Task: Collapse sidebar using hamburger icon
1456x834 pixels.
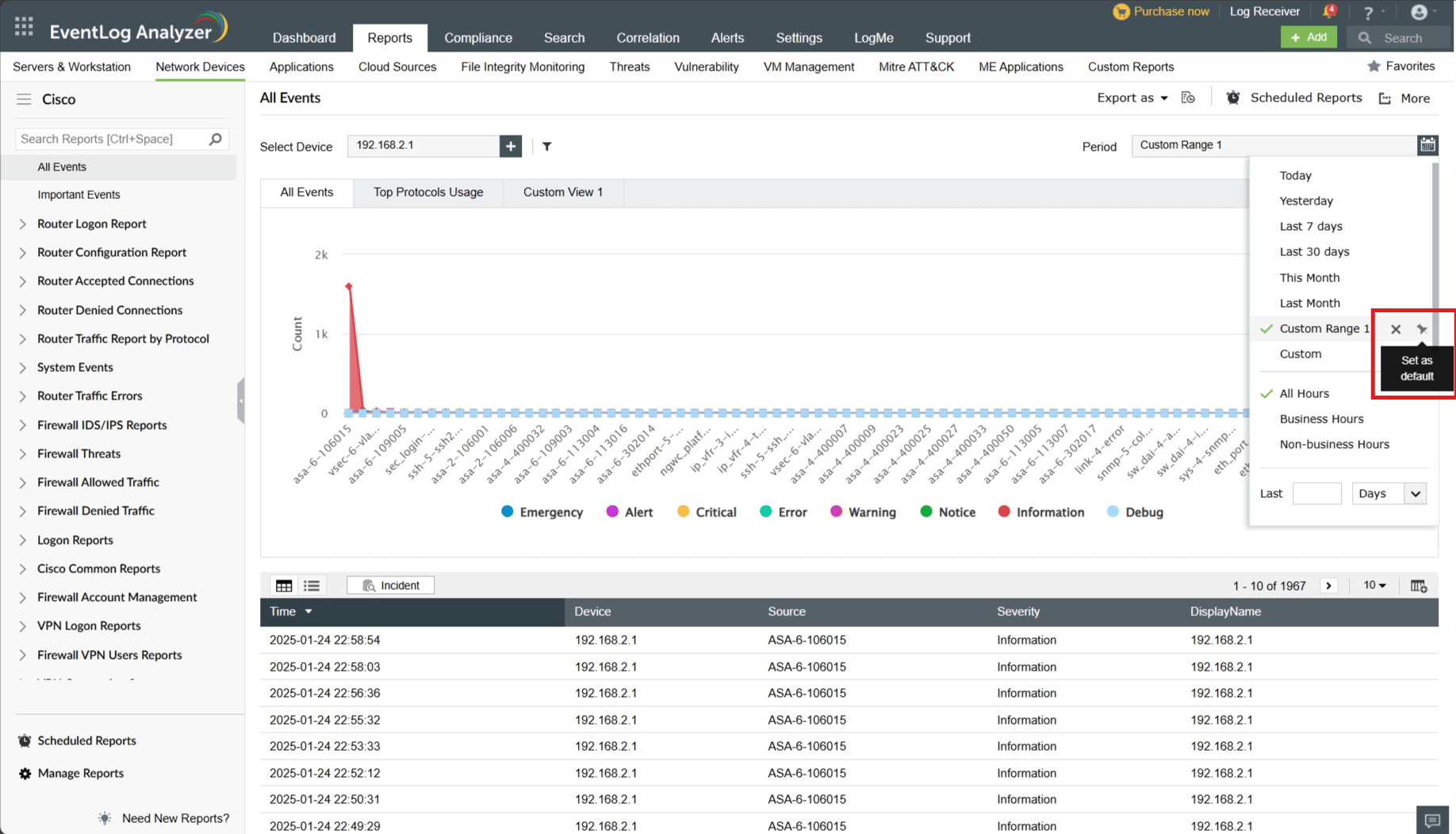Action: click(x=24, y=99)
